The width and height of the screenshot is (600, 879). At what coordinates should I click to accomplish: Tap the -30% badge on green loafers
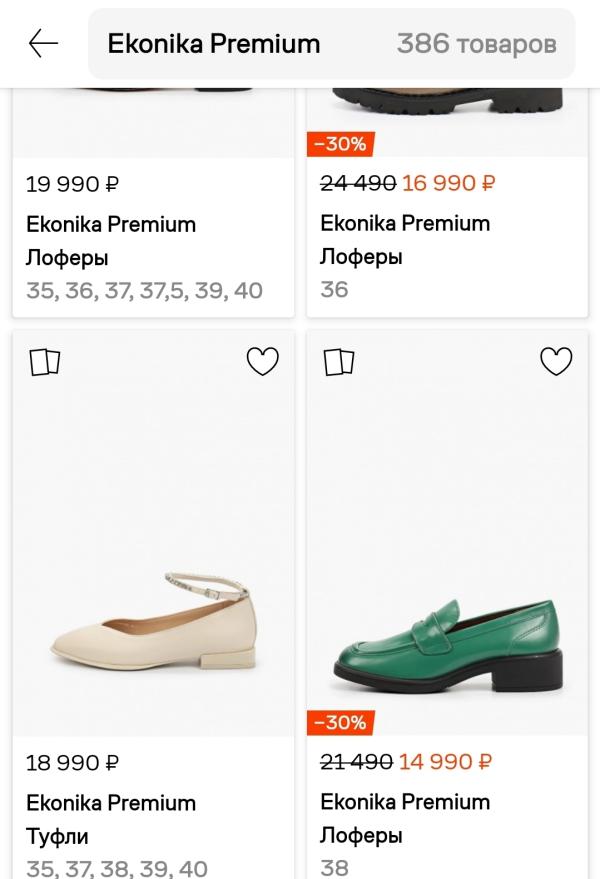340,722
